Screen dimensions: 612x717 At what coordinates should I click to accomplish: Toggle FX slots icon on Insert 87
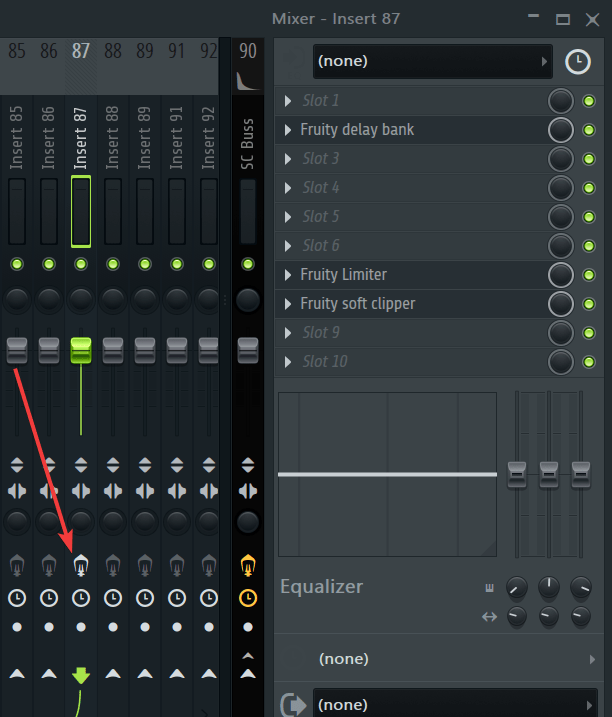click(x=81, y=566)
